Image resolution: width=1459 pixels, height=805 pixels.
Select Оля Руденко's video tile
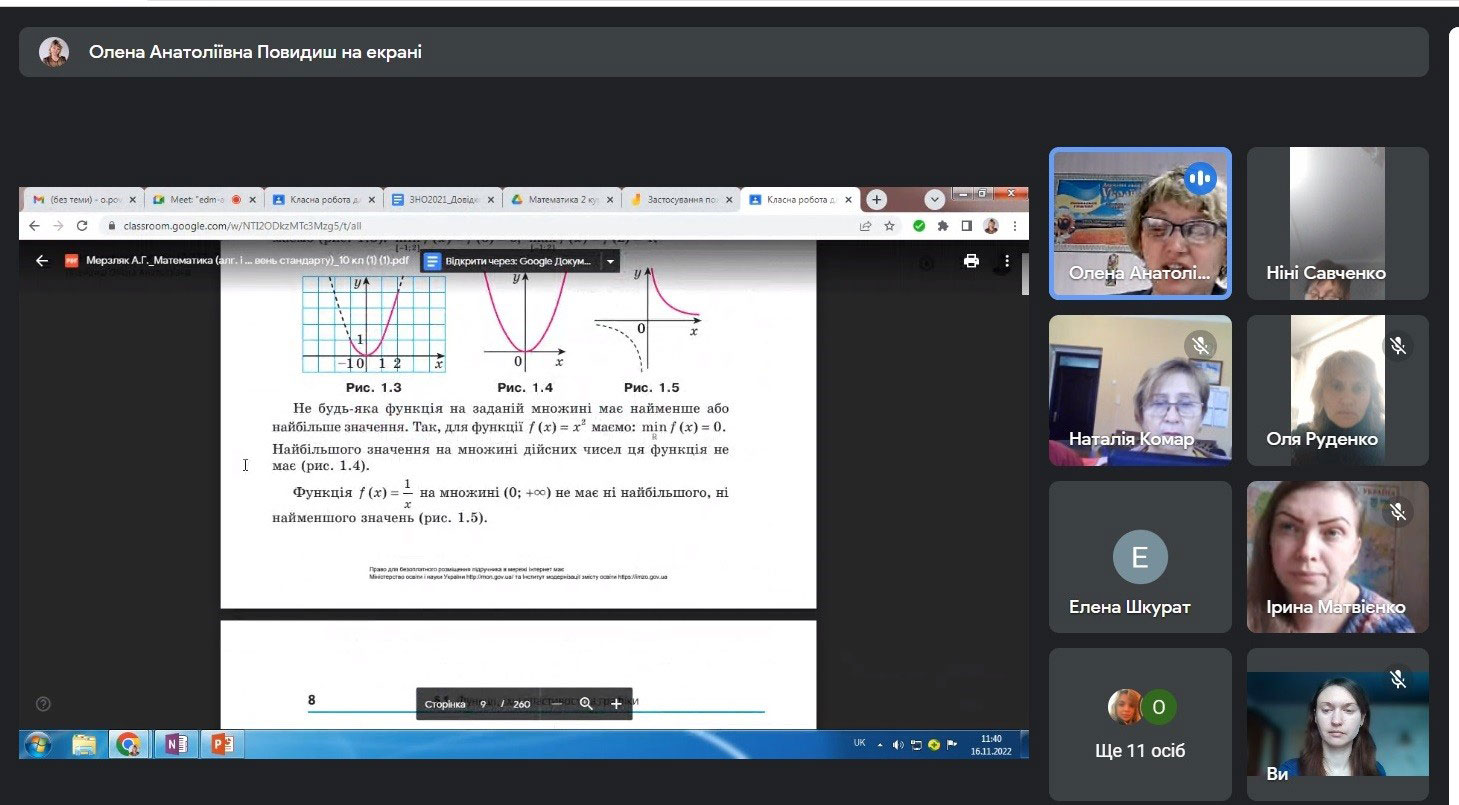[1337, 391]
